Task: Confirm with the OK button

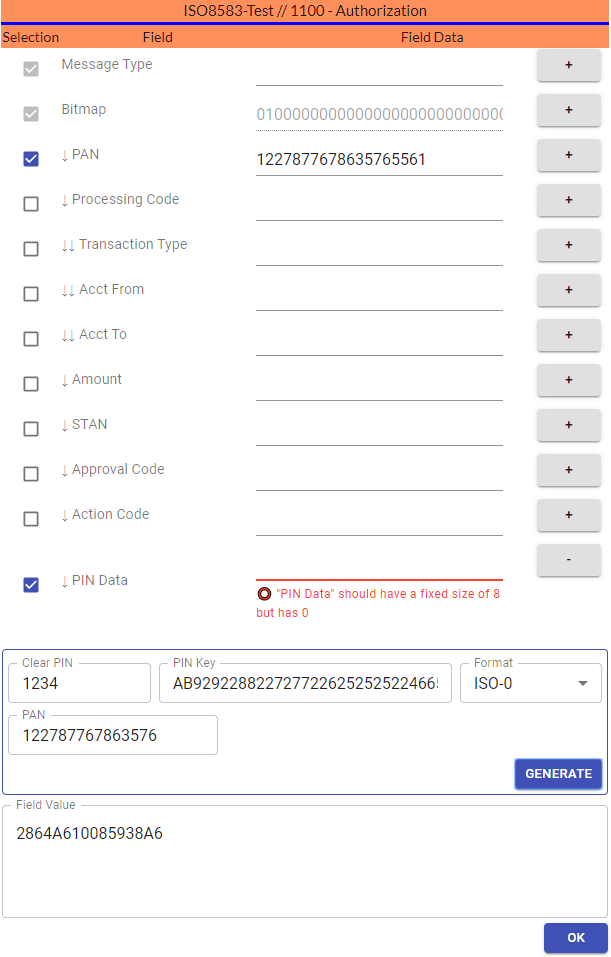Action: coord(576,937)
